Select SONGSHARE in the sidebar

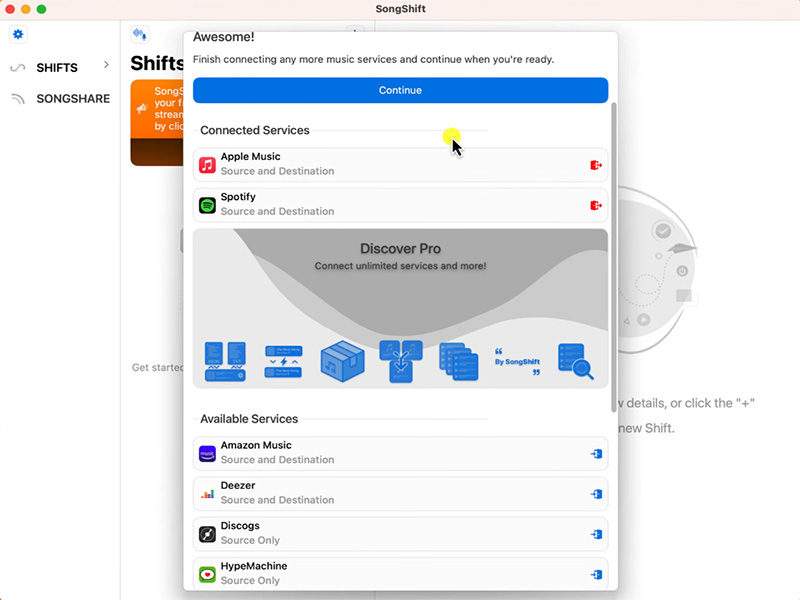point(73,98)
